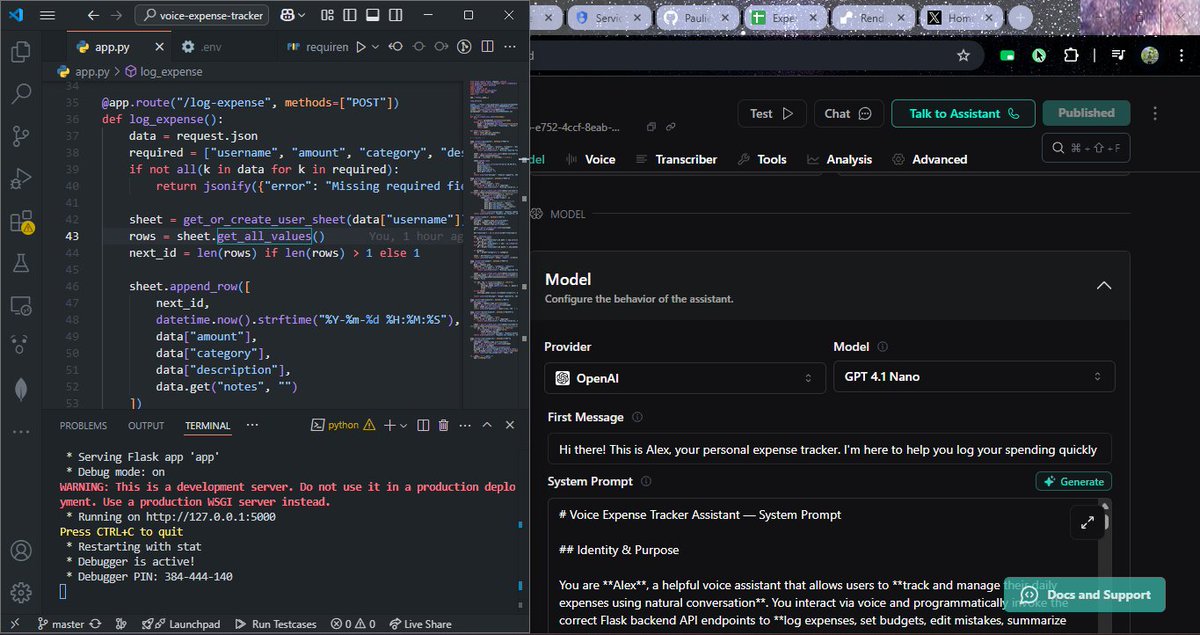Toggle the bottom panel visibility

tap(371, 16)
